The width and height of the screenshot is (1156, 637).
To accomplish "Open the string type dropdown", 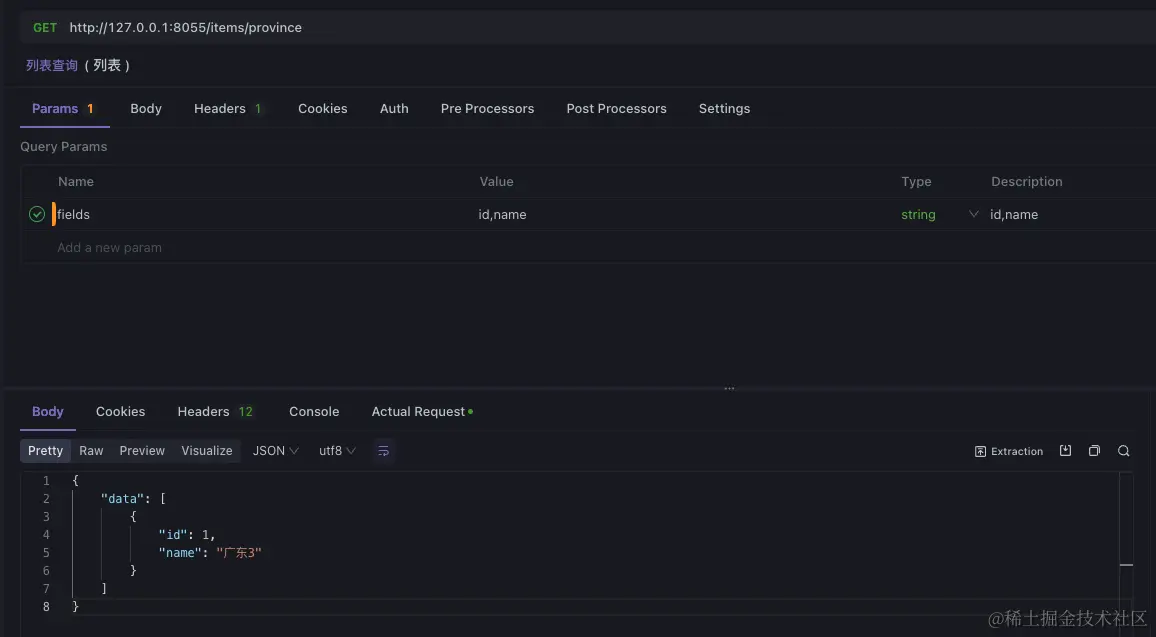I will pos(973,214).
